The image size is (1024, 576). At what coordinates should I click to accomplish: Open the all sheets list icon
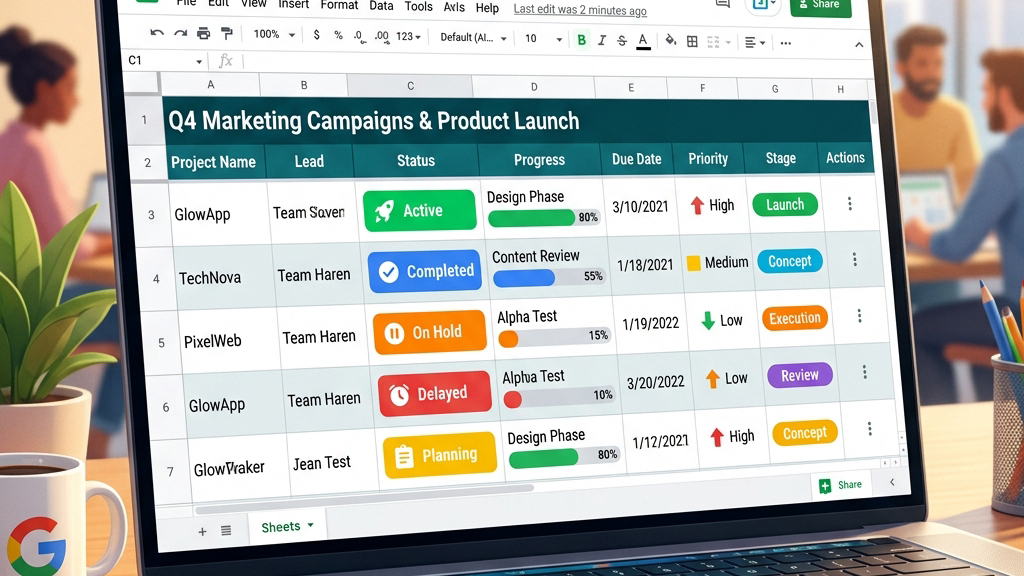226,530
